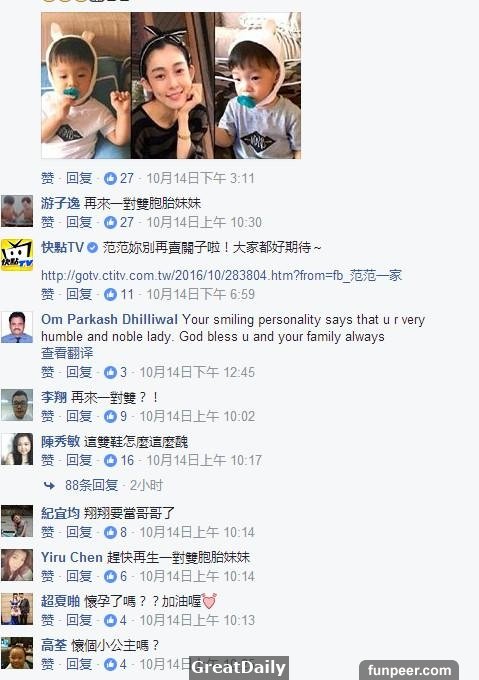Click the reply arrow icon beside 88条回复
Screen dimensions: 479x680
coord(49,485)
